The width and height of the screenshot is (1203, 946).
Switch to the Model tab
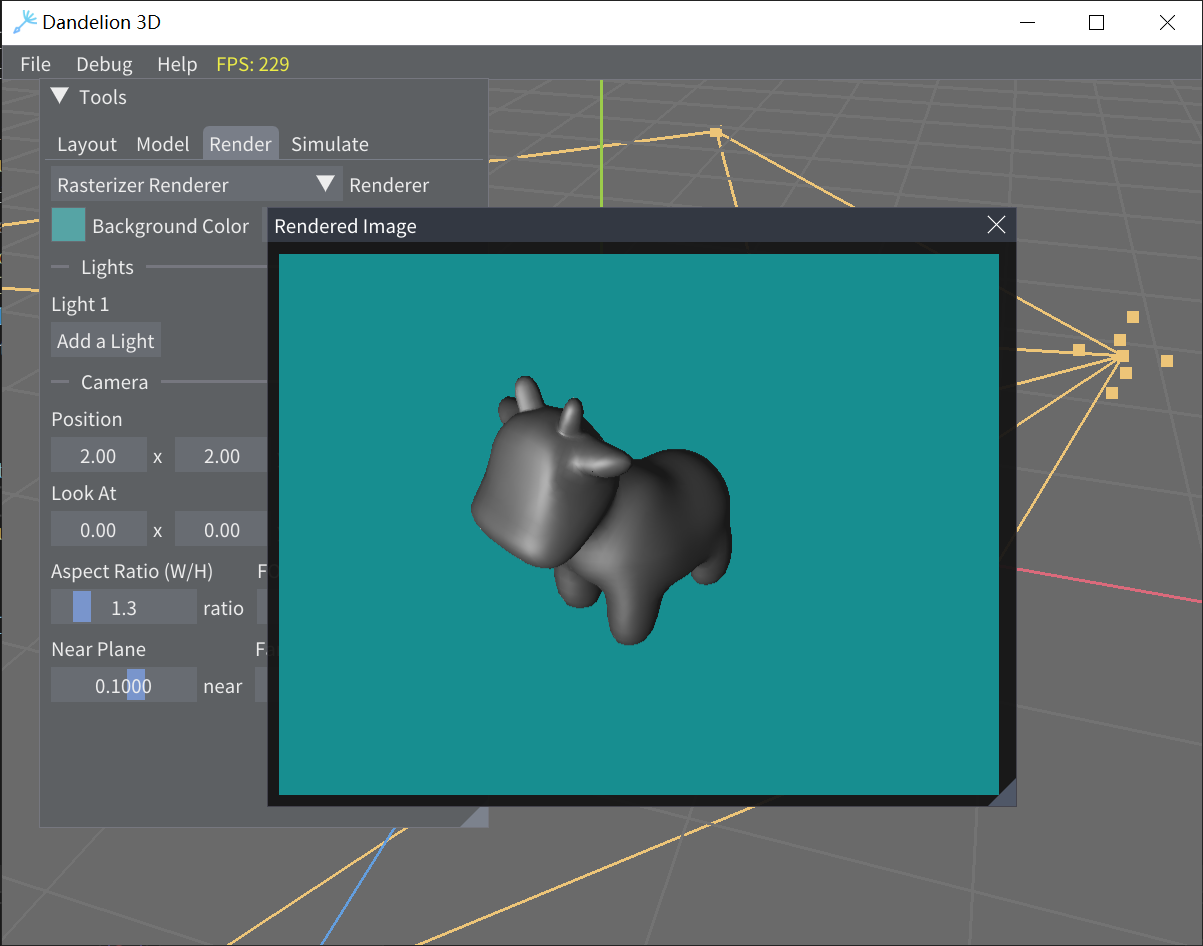163,144
